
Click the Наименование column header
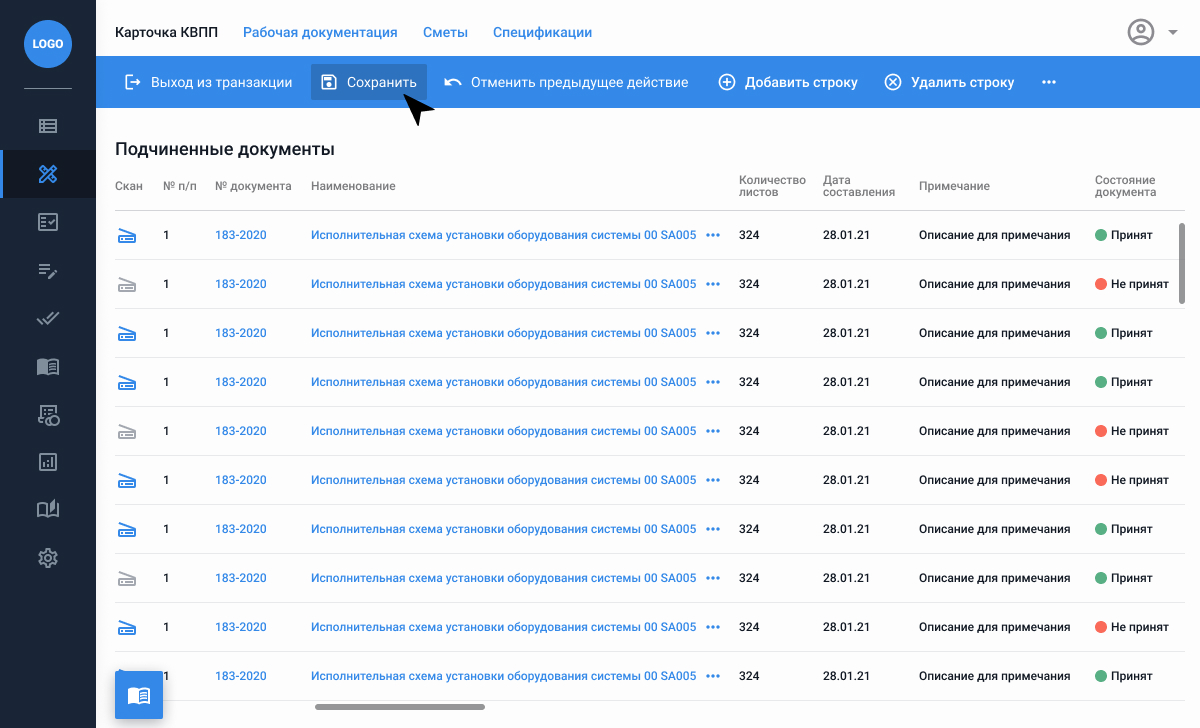pos(353,186)
